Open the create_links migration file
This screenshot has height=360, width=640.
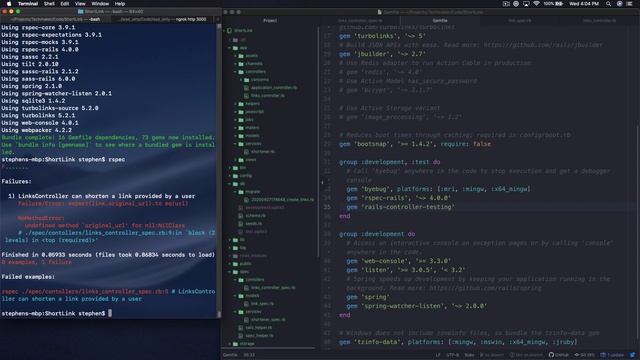282,200
